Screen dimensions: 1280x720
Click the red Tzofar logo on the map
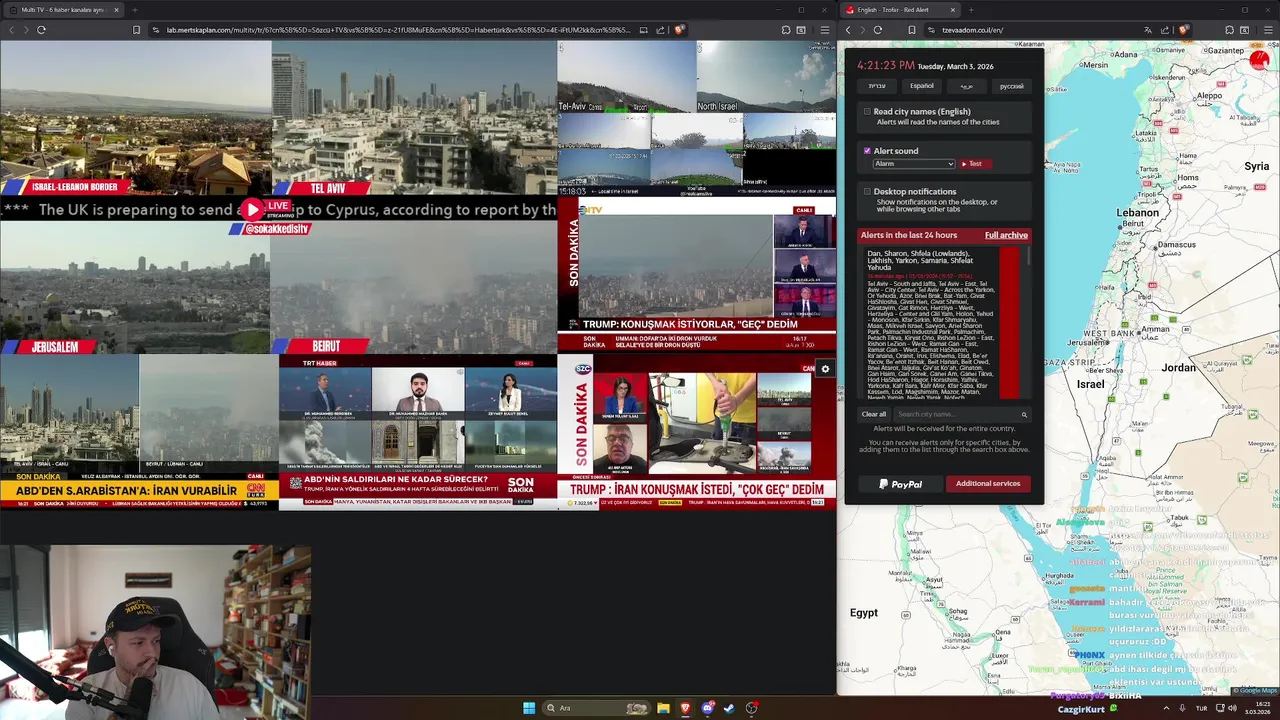[x=1259, y=59]
